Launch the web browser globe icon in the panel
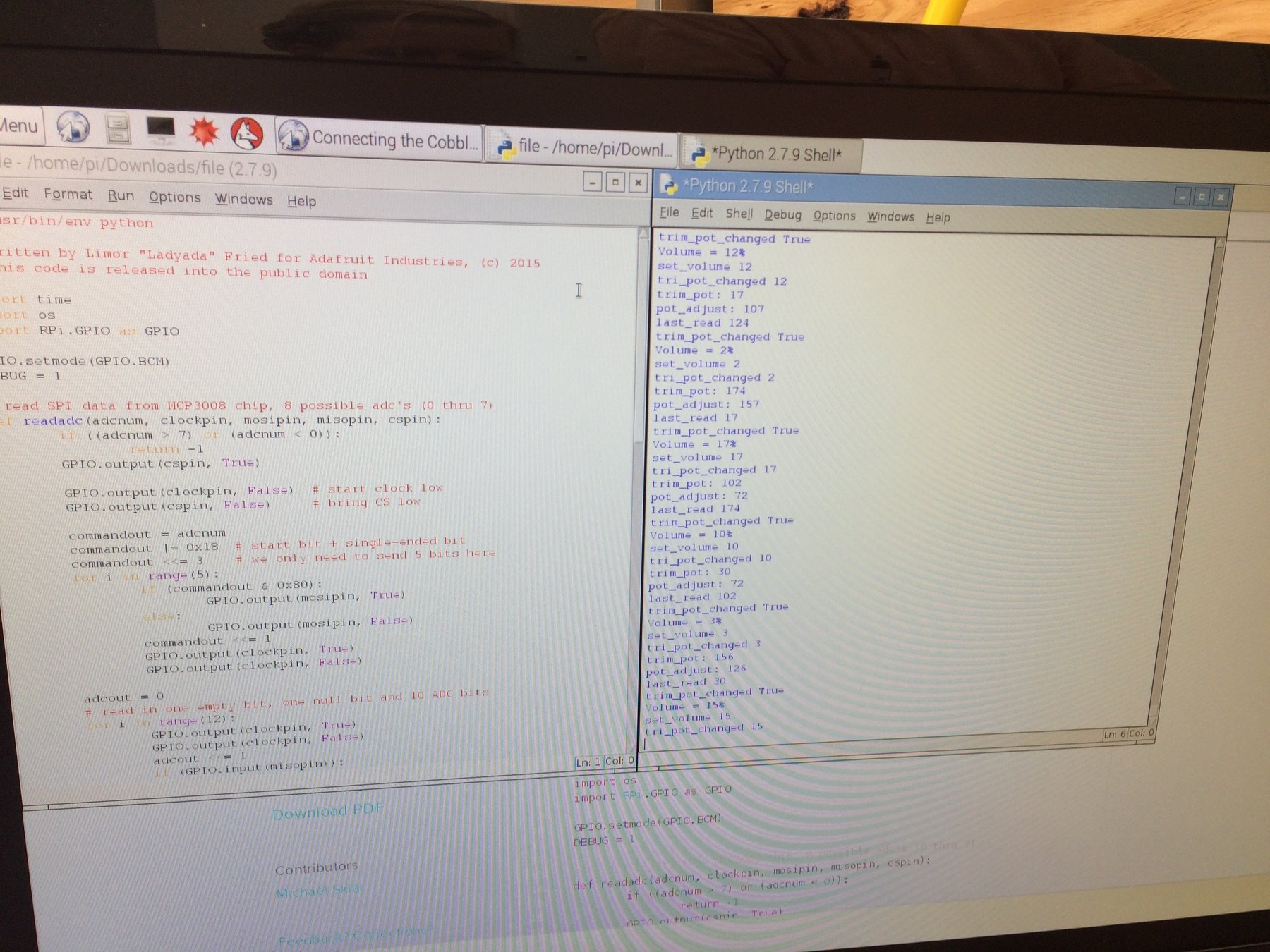 [73, 128]
